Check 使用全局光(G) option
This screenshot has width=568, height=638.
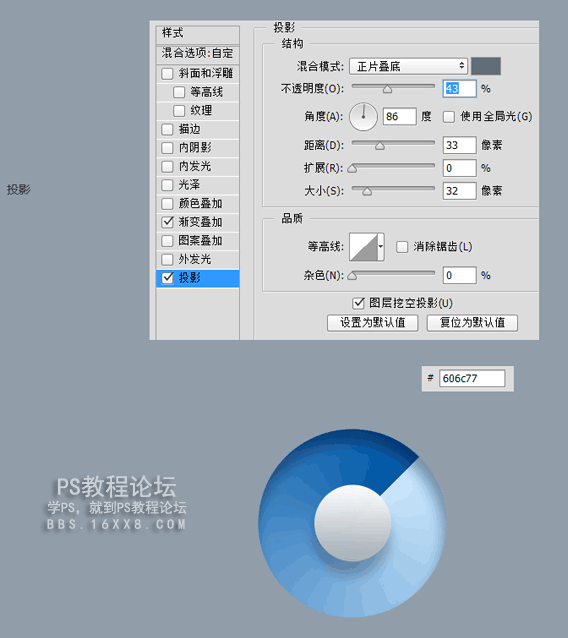click(x=449, y=117)
